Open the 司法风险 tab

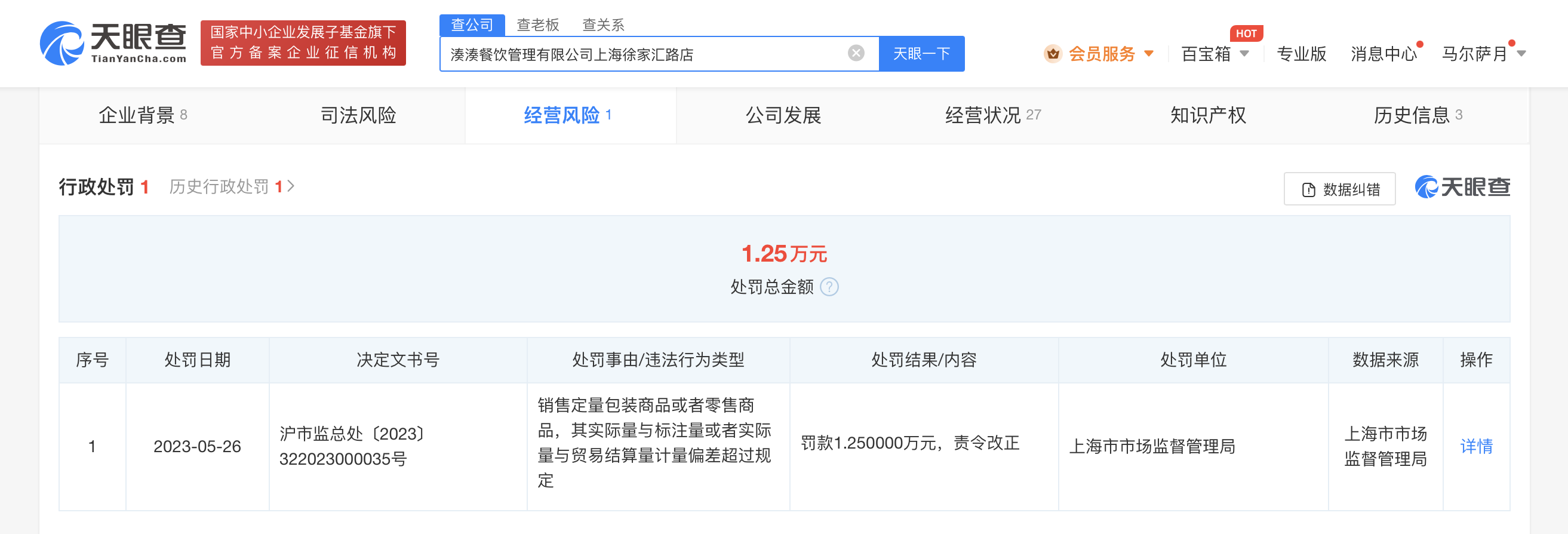(x=358, y=115)
